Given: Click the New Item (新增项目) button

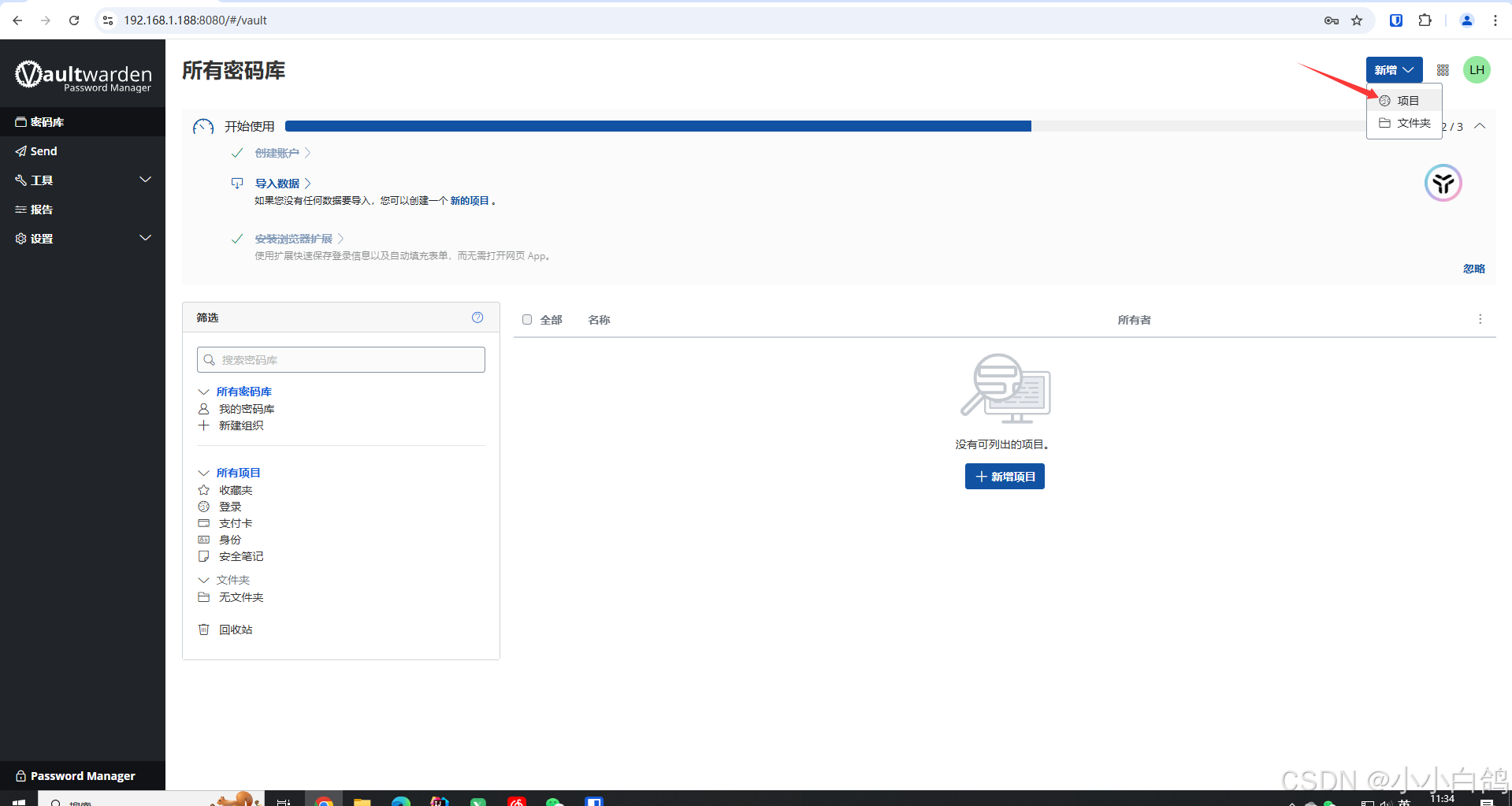Looking at the screenshot, I should click(x=1005, y=477).
